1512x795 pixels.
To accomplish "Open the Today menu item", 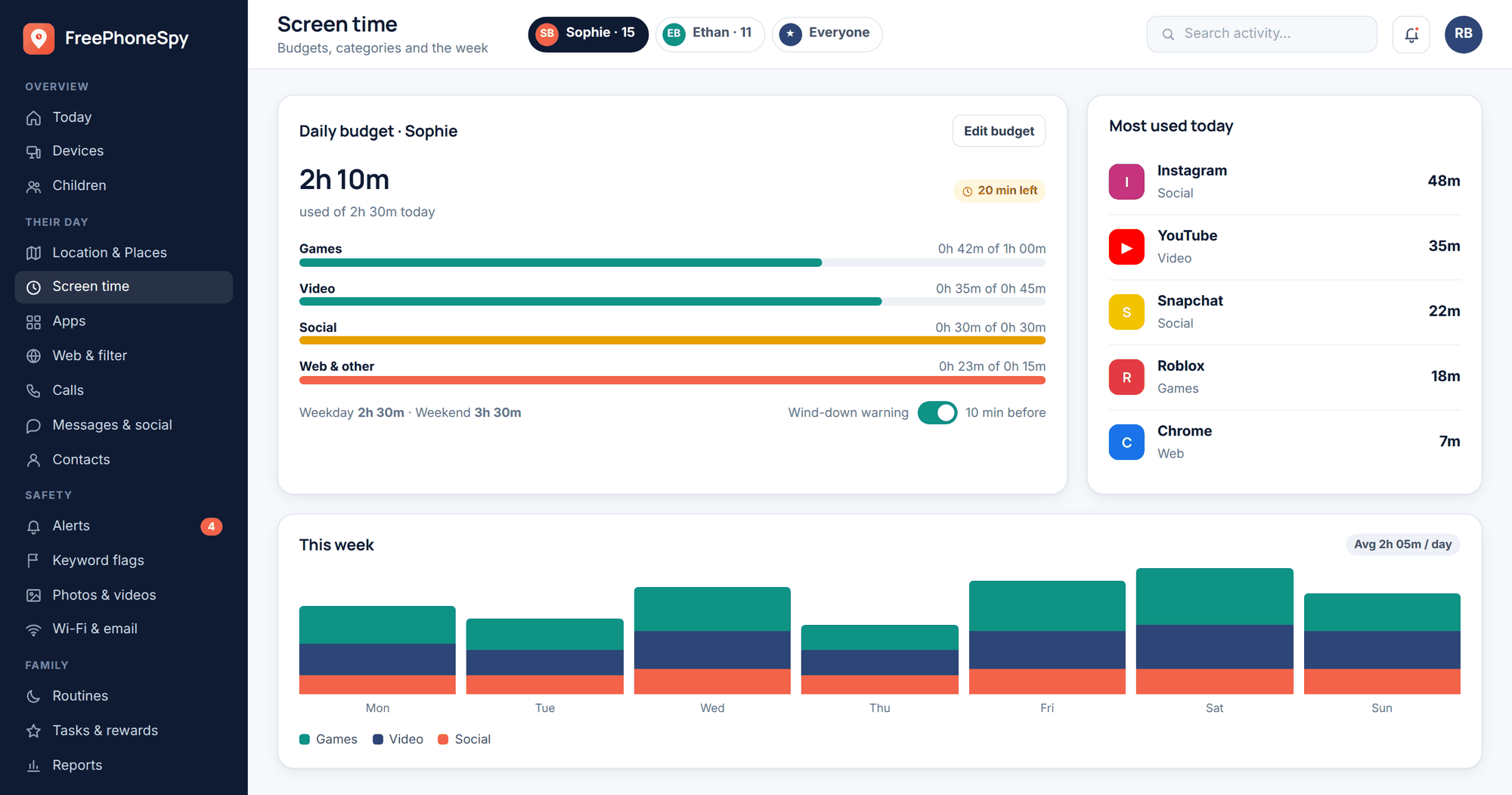I will coord(123,117).
